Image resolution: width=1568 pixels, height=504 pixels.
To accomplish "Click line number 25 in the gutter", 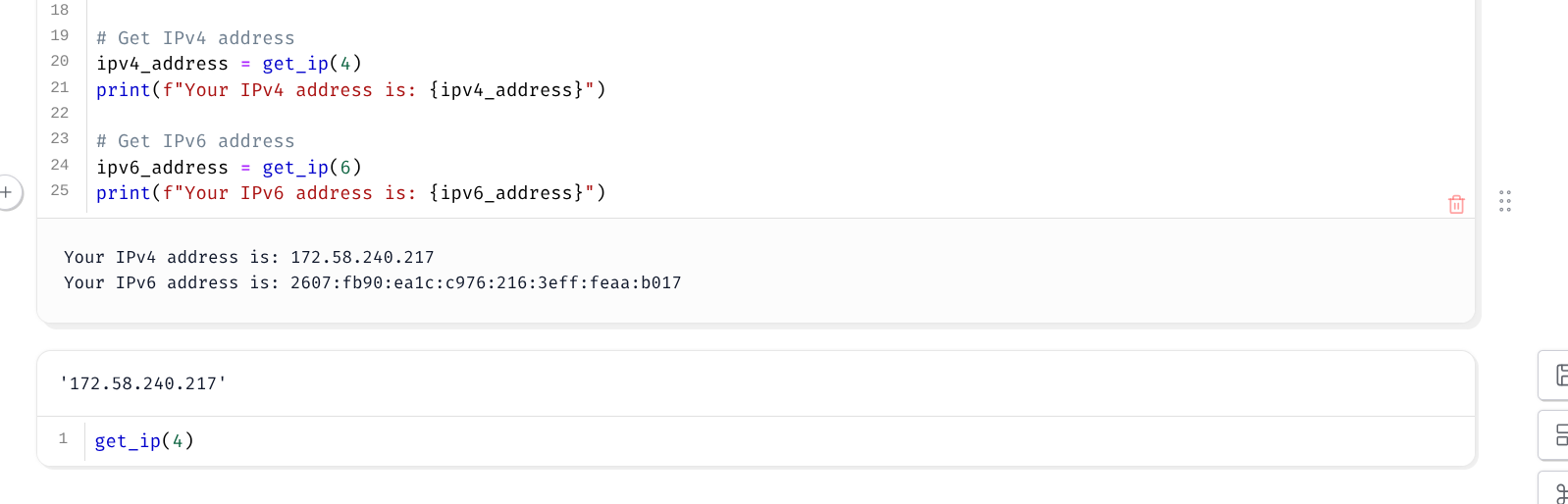I will click(x=60, y=190).
